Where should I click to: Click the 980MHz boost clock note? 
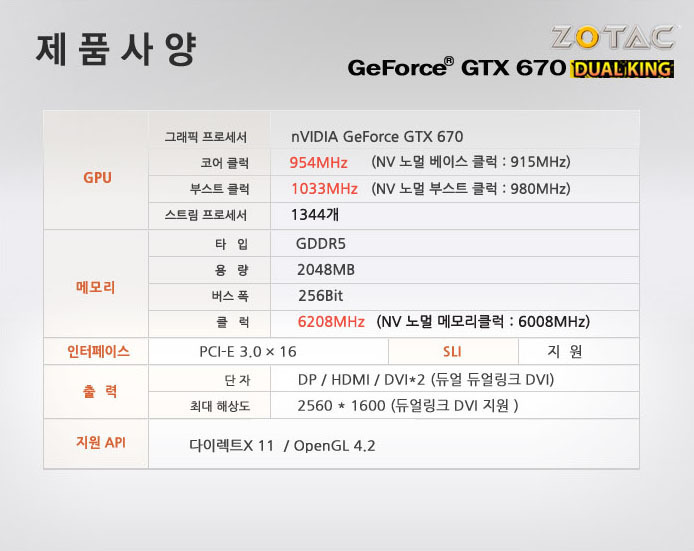(x=470, y=189)
